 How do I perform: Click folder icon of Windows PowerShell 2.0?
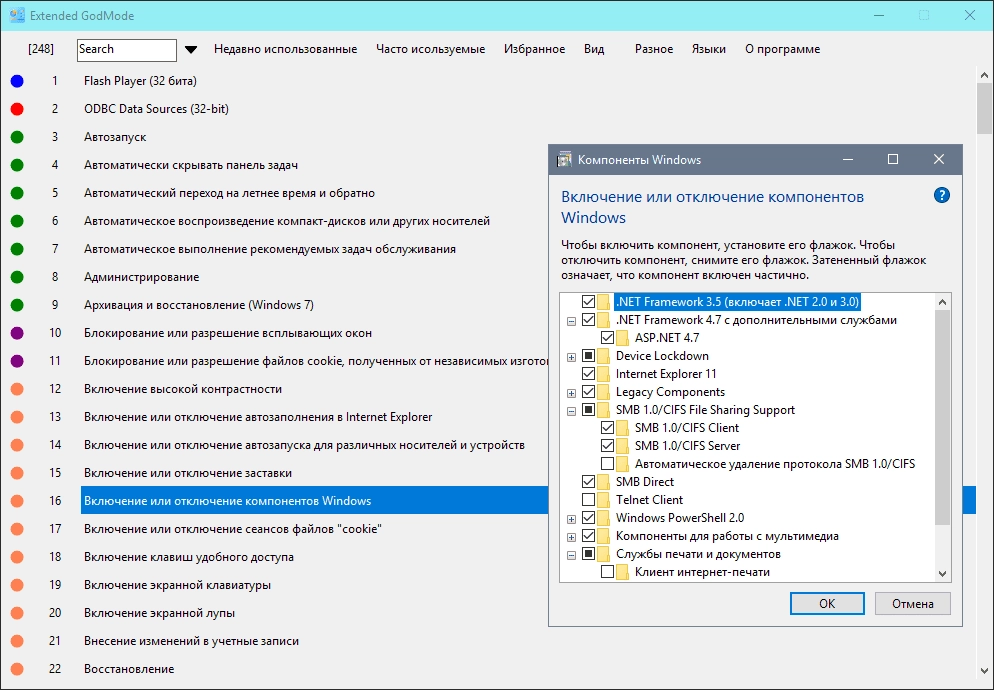(604, 518)
